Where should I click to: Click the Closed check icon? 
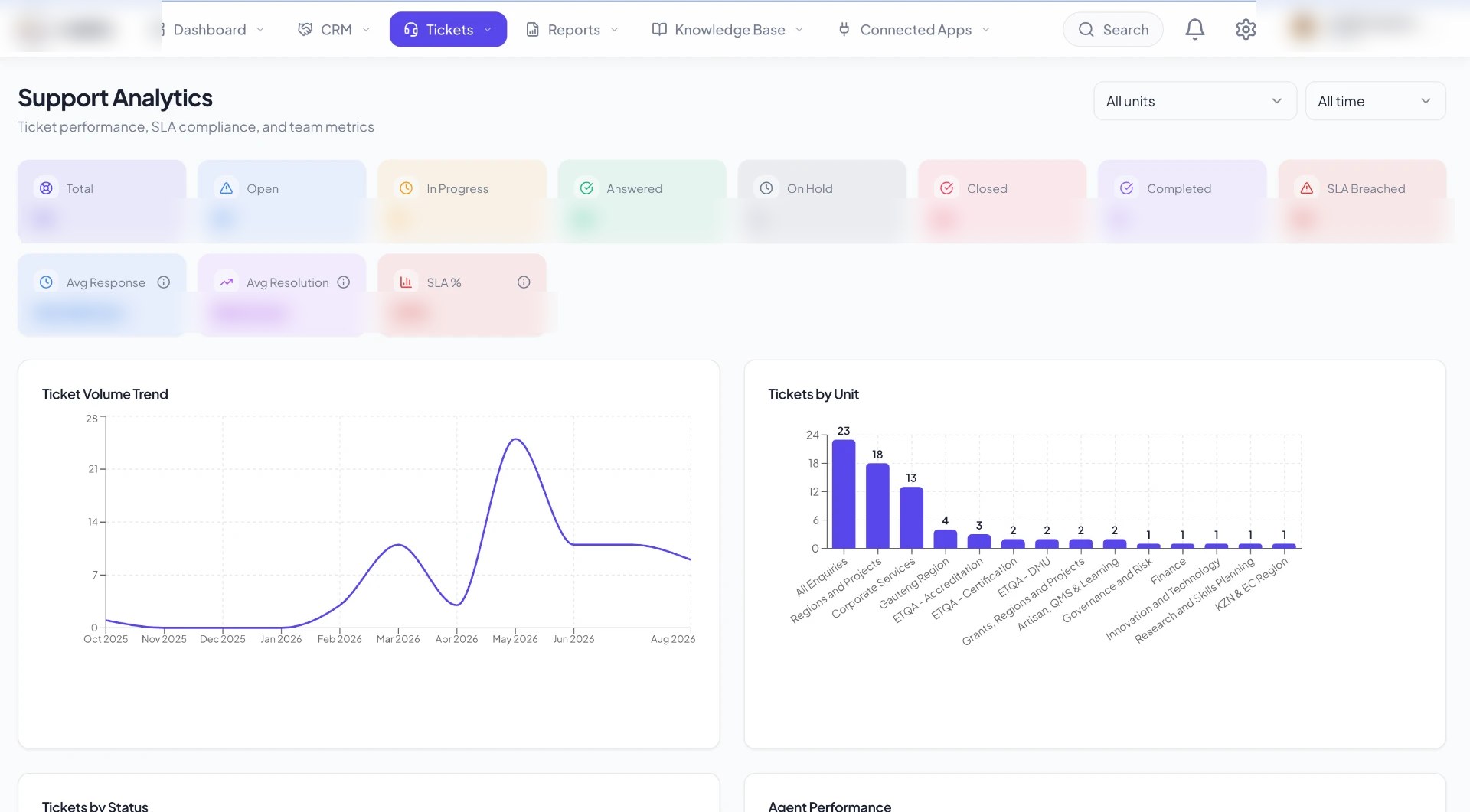(946, 188)
